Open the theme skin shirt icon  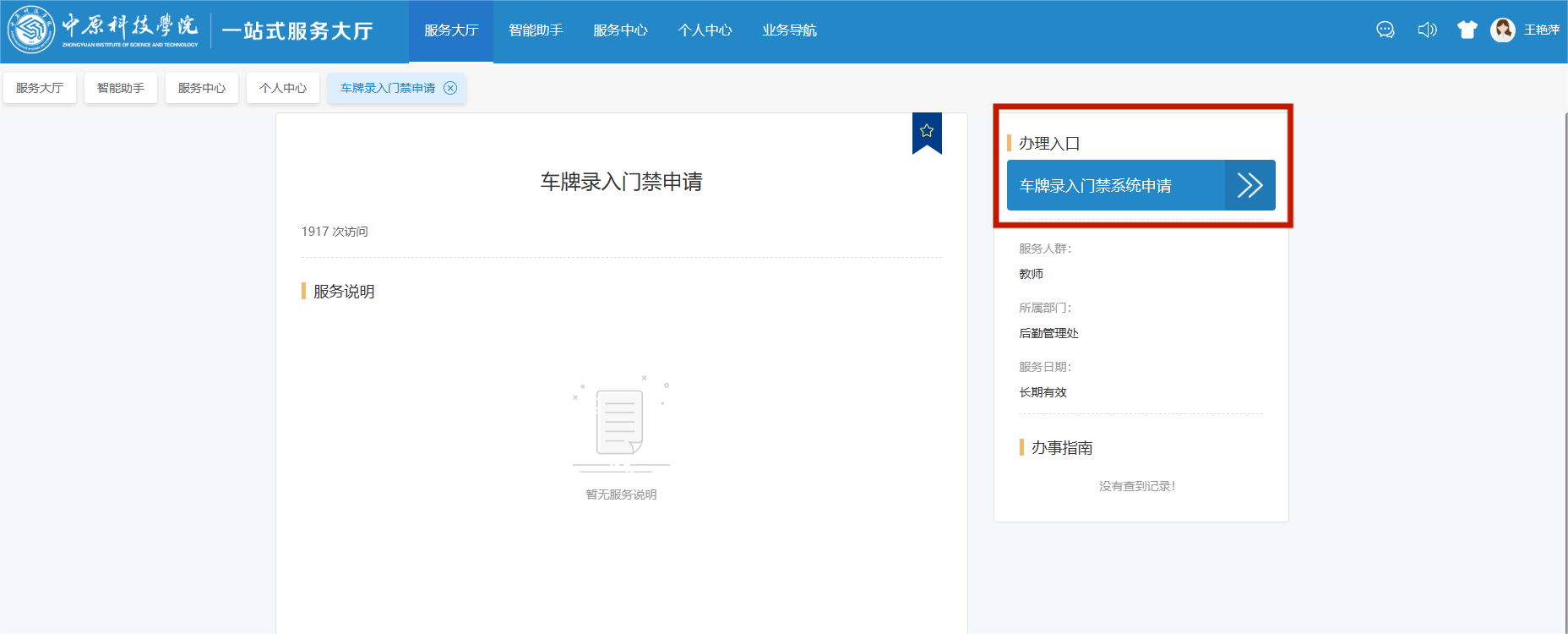coord(1467,30)
